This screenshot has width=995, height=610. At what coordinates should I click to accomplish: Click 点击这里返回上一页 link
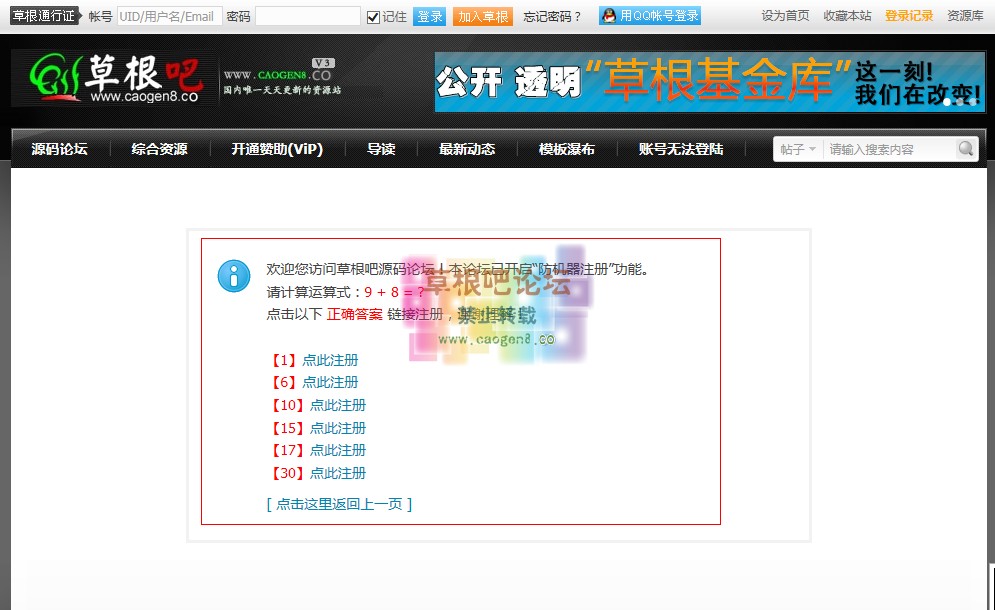pyautogui.click(x=339, y=504)
